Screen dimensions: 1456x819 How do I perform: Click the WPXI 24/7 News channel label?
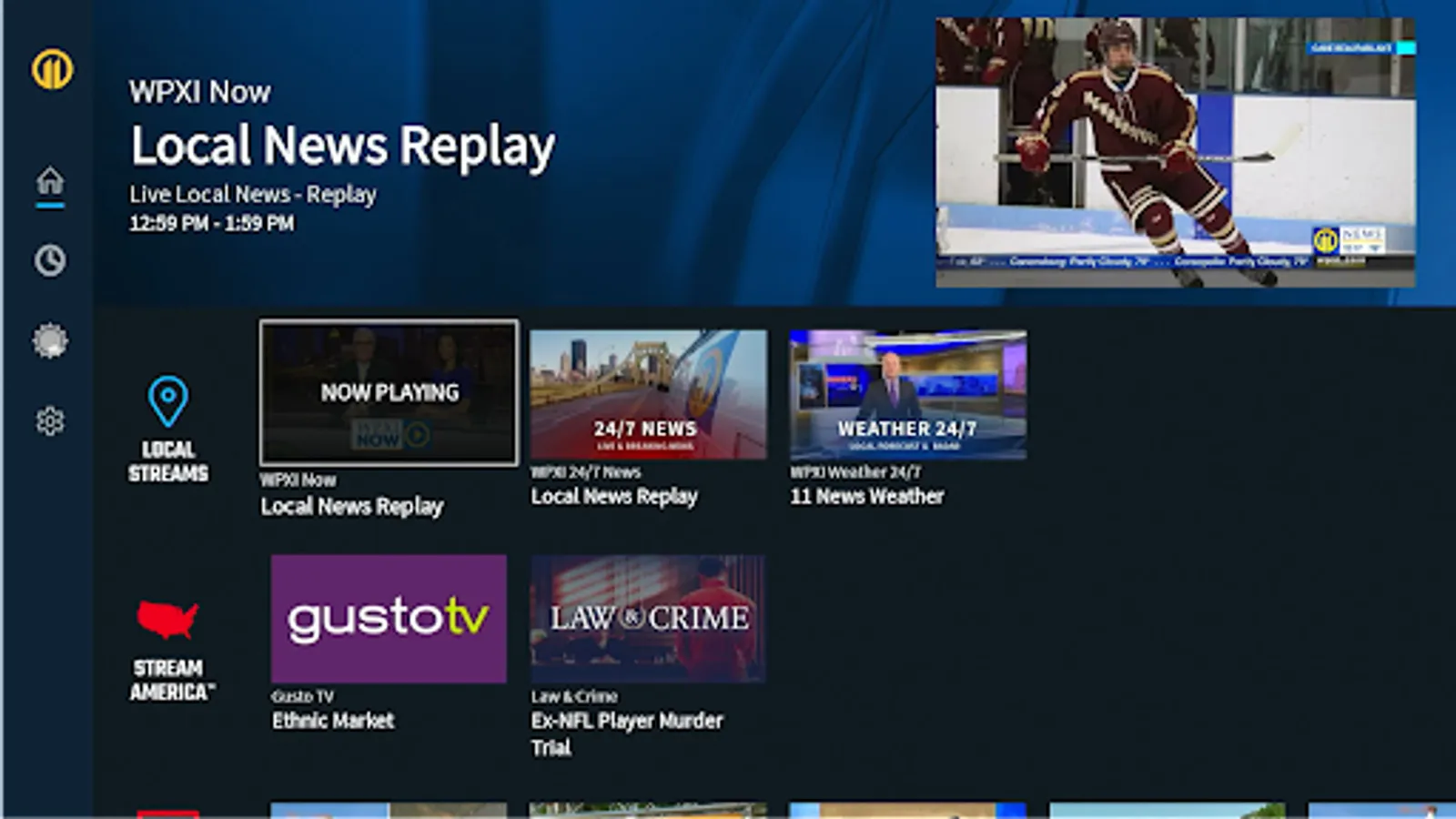click(586, 471)
